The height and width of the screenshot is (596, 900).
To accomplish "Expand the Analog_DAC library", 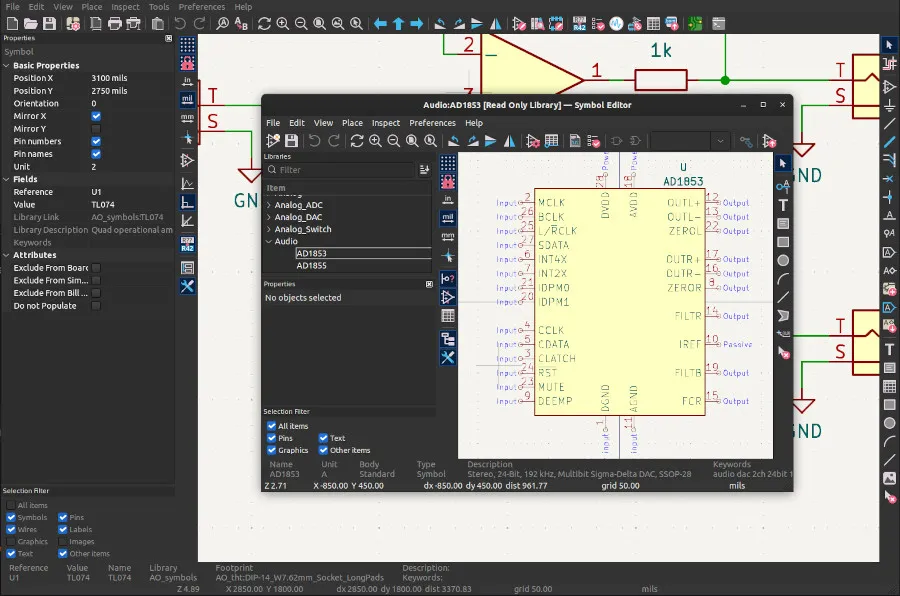I will 268,217.
